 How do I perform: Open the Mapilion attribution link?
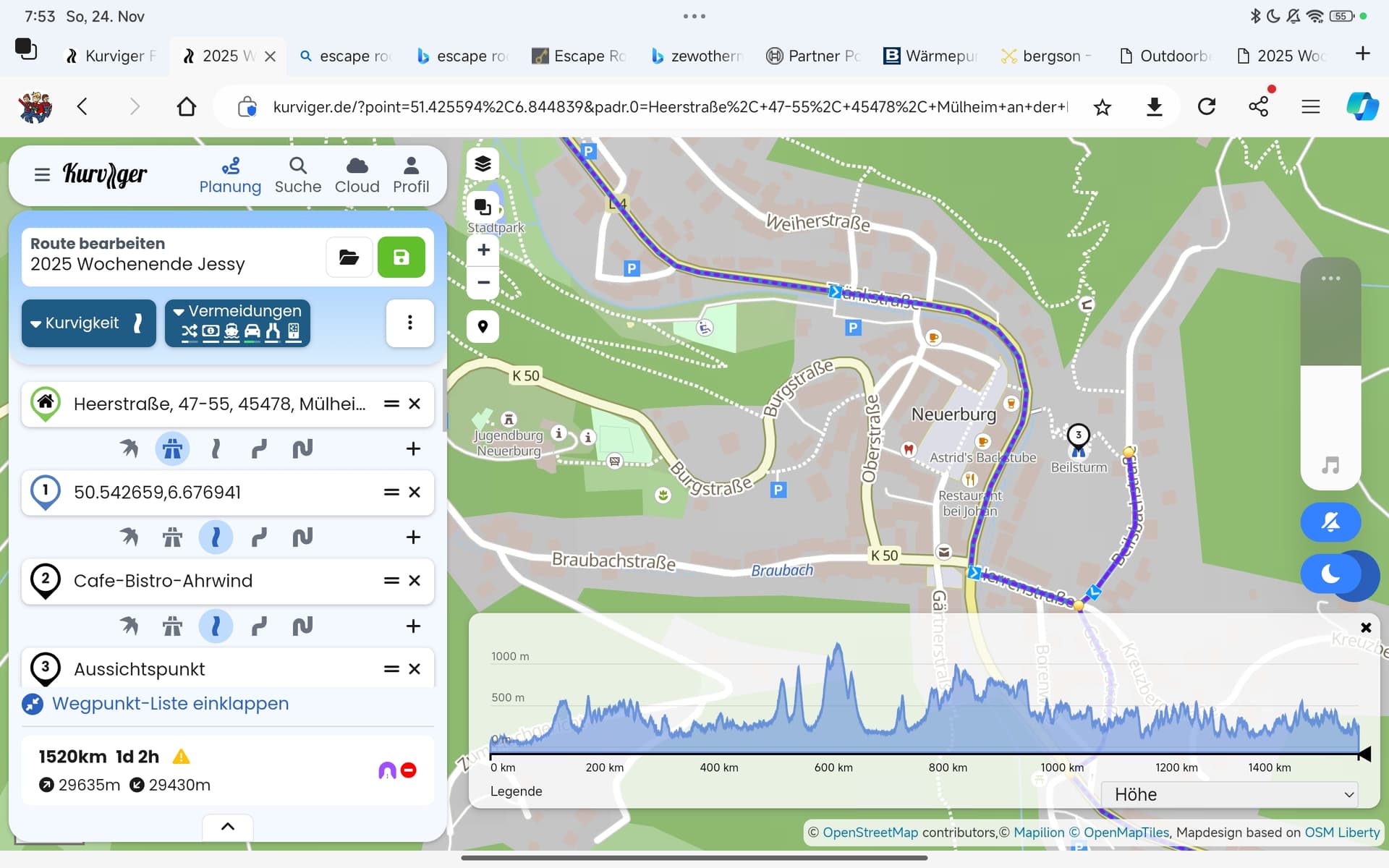[x=1039, y=833]
